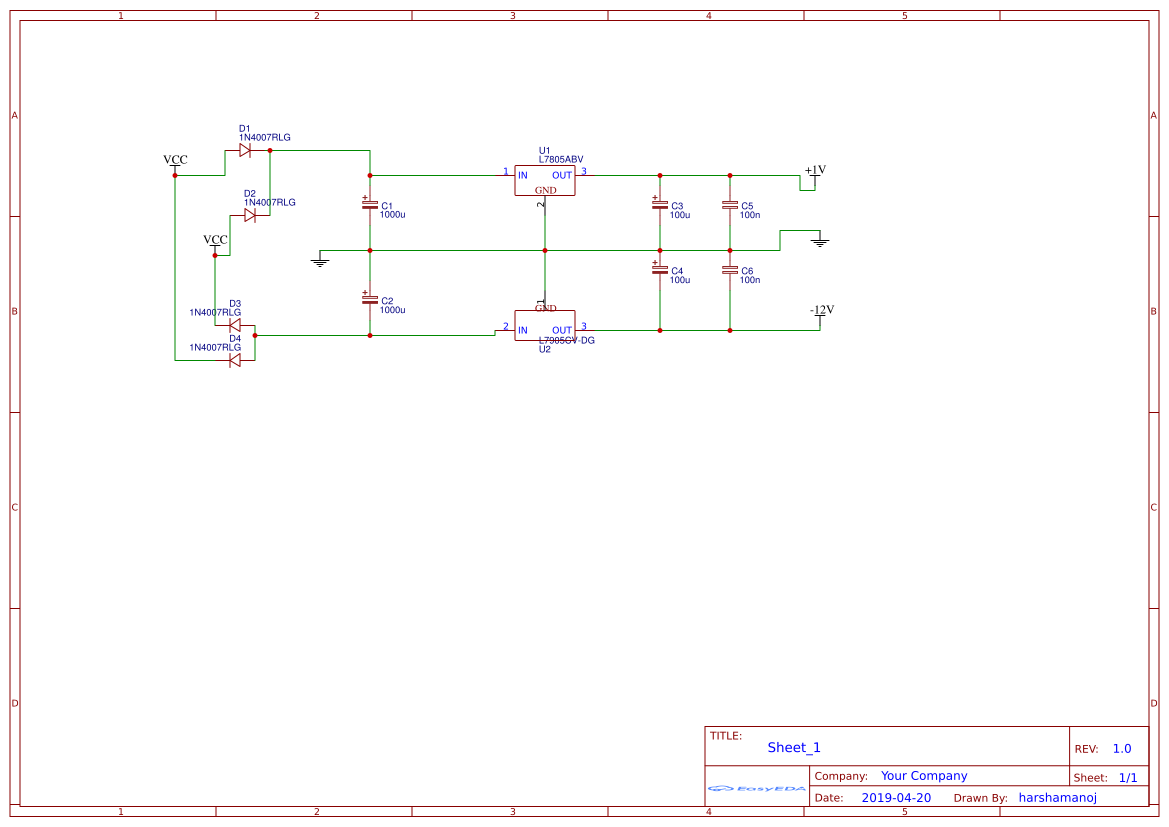This screenshot has height=827, width=1169.
Task: Click the harshamanoj drawn-by text
Action: pos(1057,797)
